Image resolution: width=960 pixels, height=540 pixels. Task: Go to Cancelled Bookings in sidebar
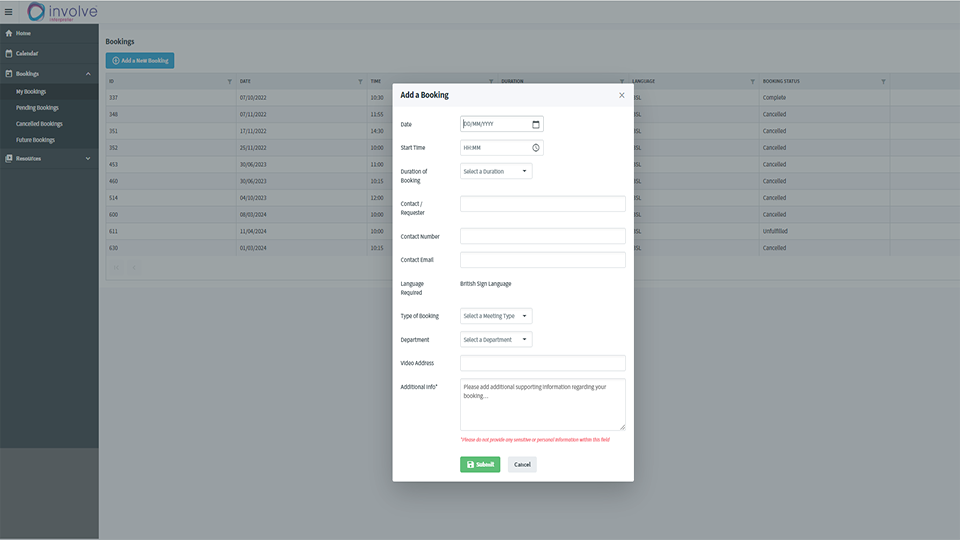click(x=39, y=124)
